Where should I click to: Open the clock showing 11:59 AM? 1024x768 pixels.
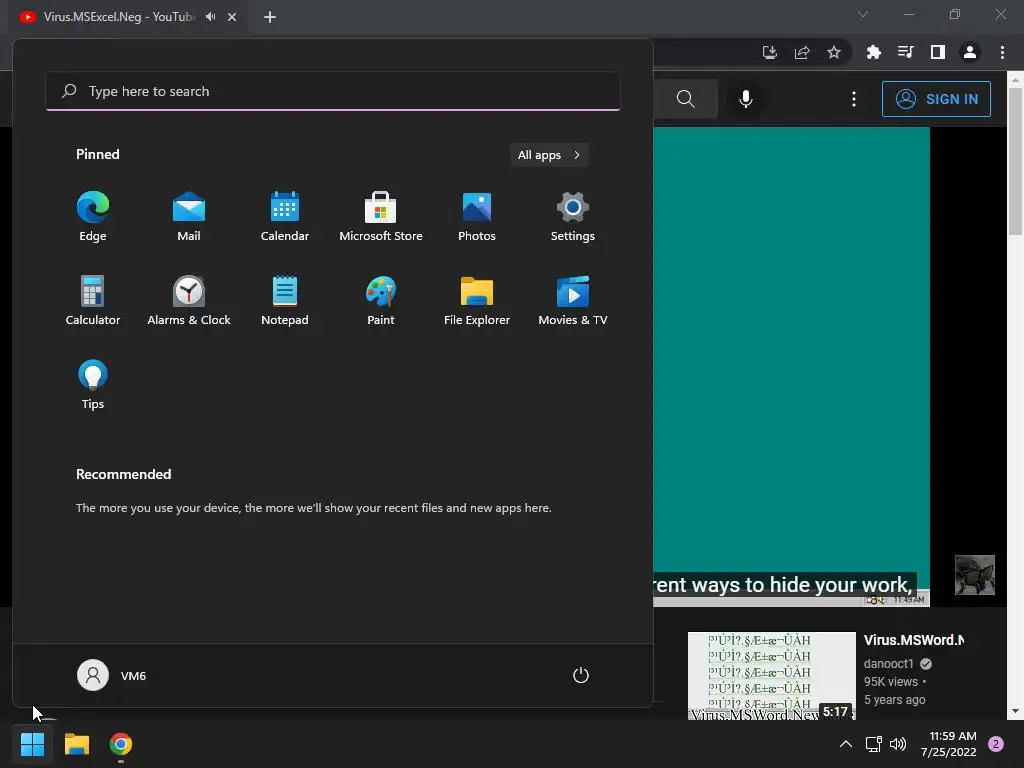point(949,744)
